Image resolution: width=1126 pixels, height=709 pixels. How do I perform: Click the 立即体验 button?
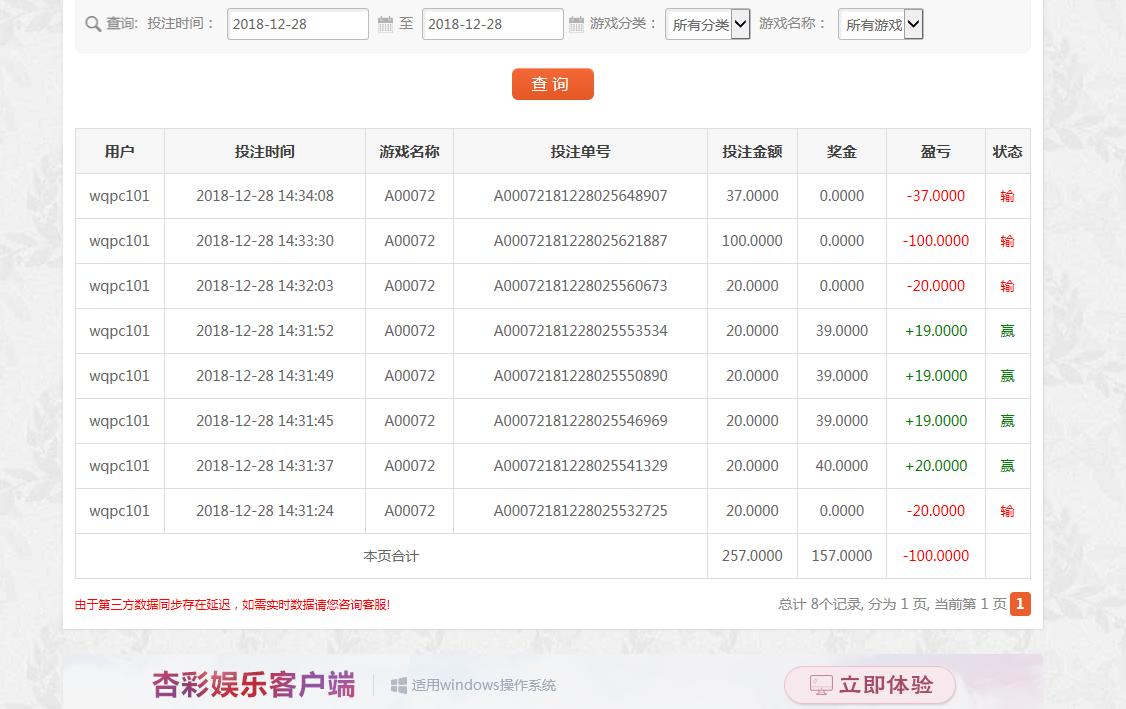tap(870, 685)
